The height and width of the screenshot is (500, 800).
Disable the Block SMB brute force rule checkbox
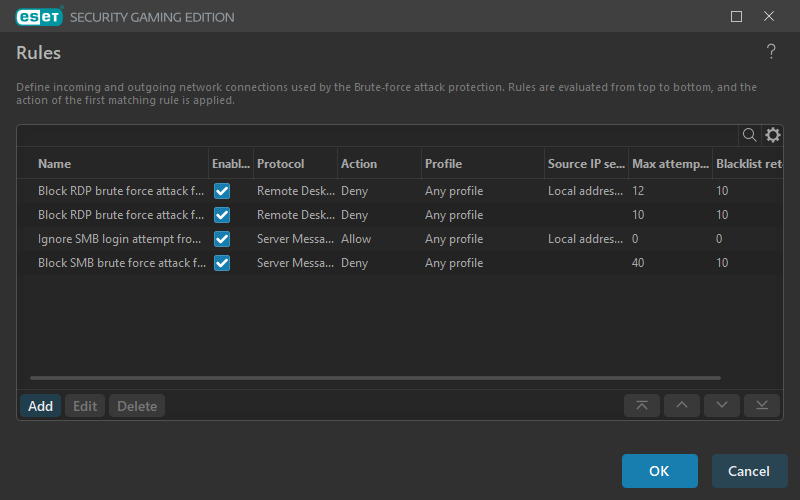[222, 263]
